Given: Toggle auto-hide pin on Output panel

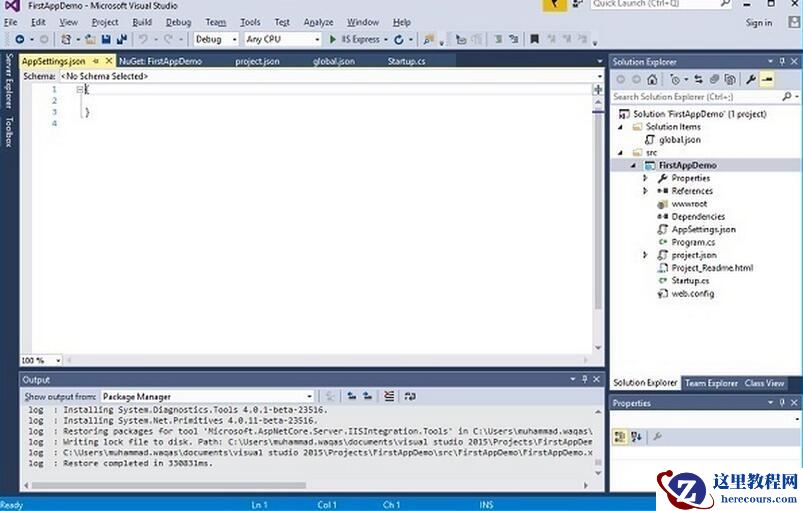Looking at the screenshot, I should click(x=584, y=379).
